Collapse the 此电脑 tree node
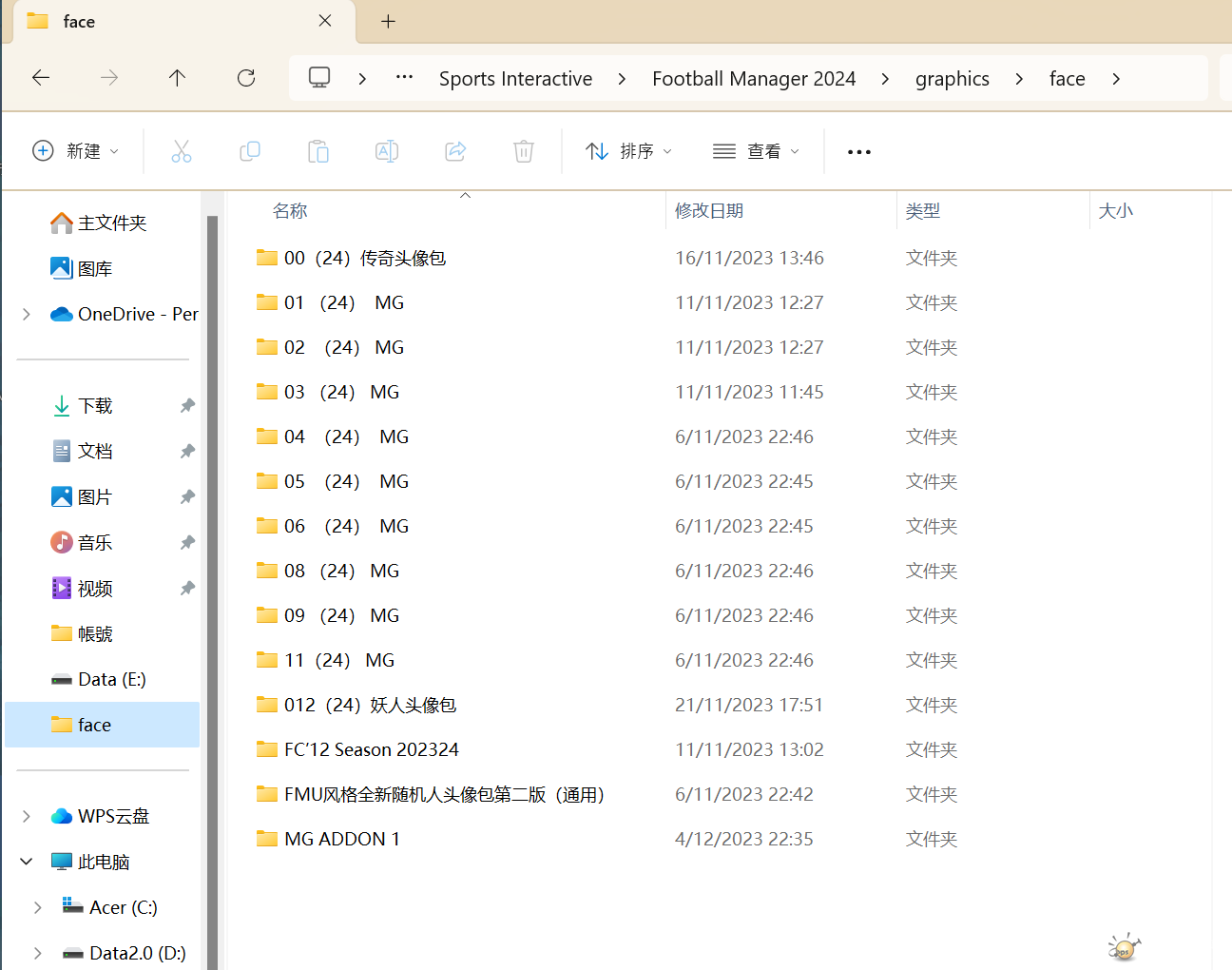 coord(27,862)
